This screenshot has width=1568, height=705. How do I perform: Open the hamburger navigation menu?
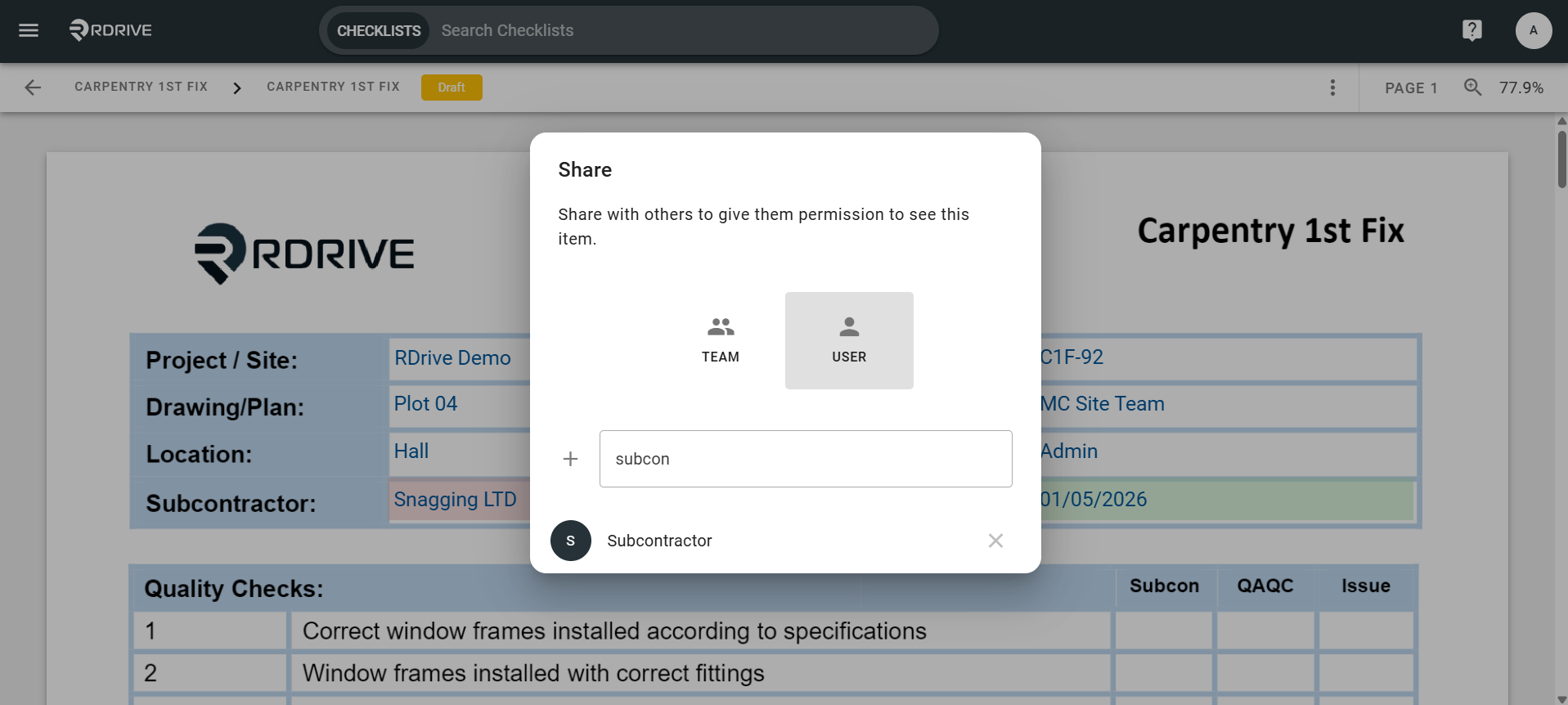click(29, 30)
